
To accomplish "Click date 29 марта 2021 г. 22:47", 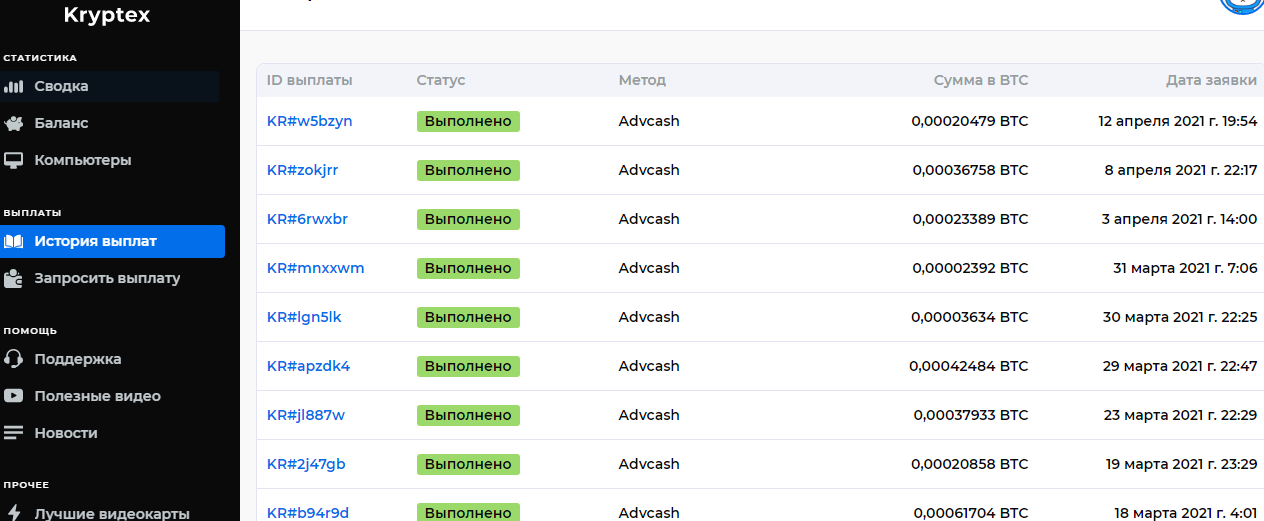I will click(1180, 366).
